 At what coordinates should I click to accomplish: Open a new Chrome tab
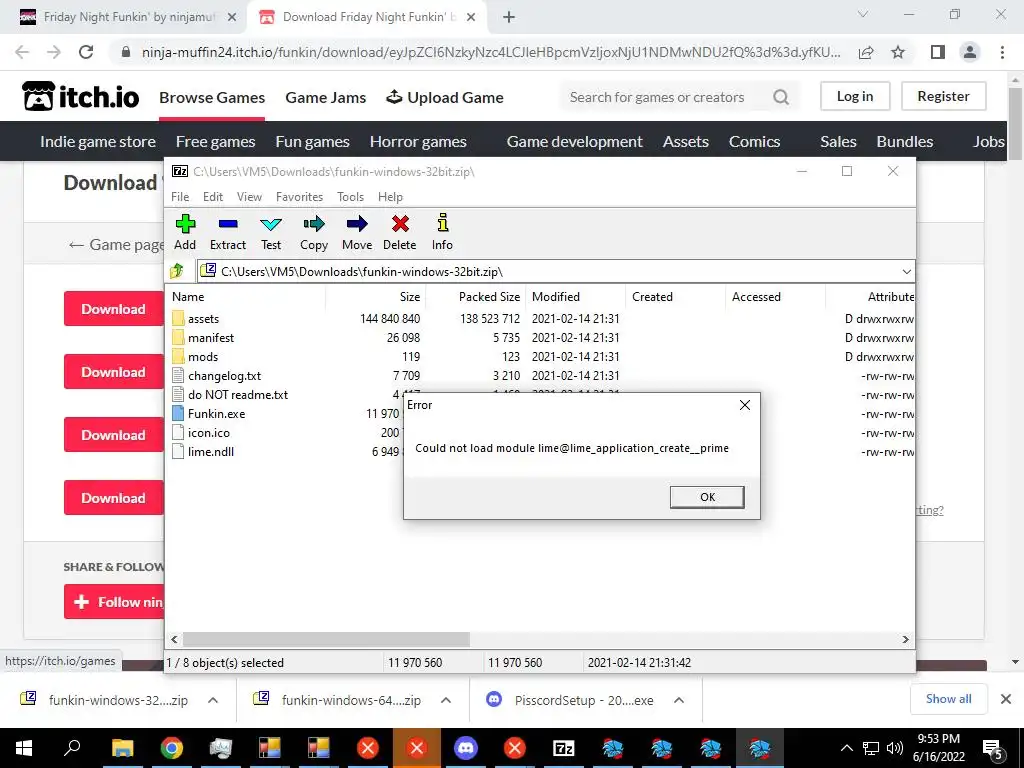[509, 18]
